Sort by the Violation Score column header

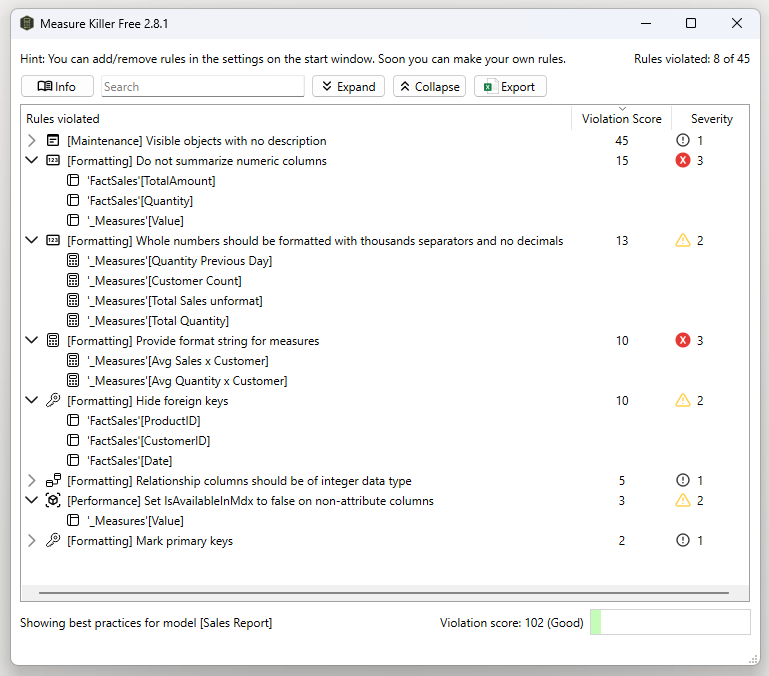(x=621, y=119)
